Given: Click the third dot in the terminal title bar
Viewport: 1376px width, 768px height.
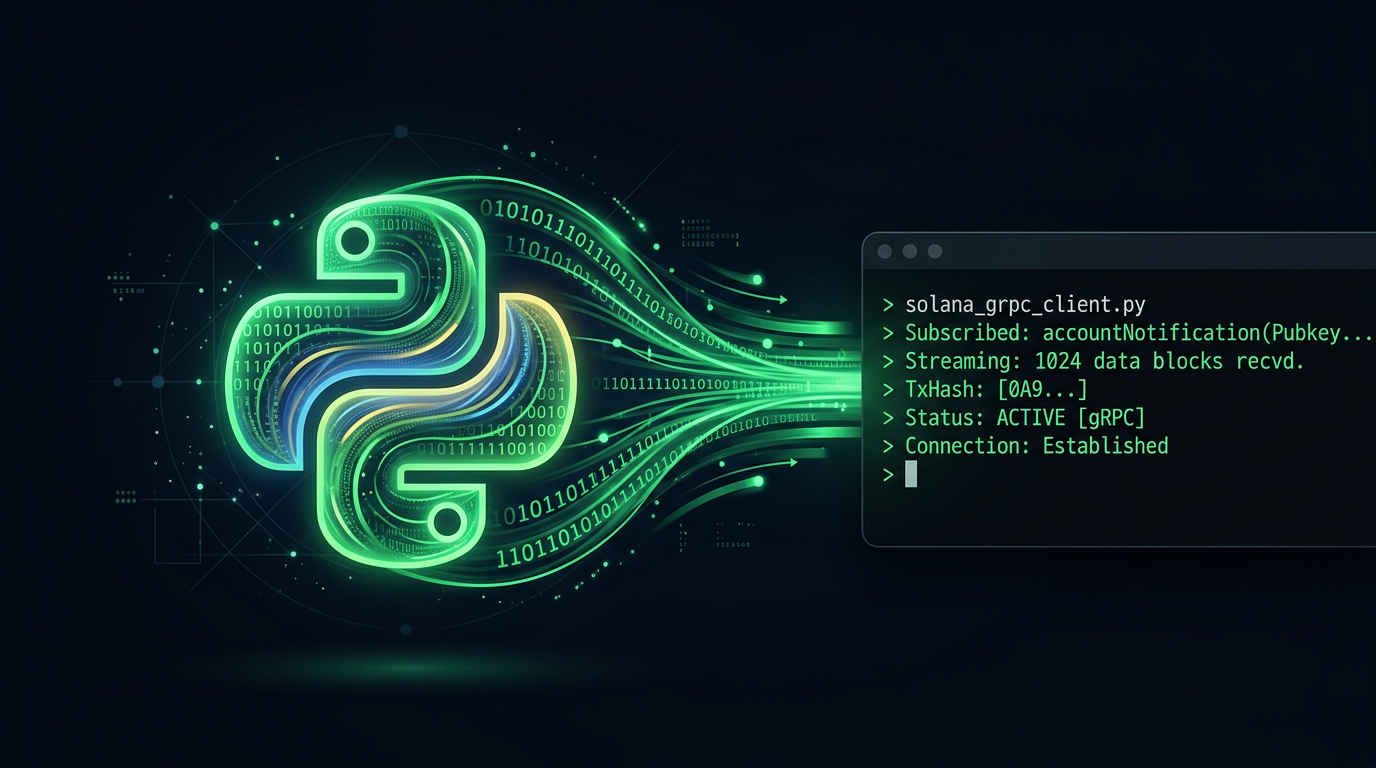Looking at the screenshot, I should coord(935,252).
